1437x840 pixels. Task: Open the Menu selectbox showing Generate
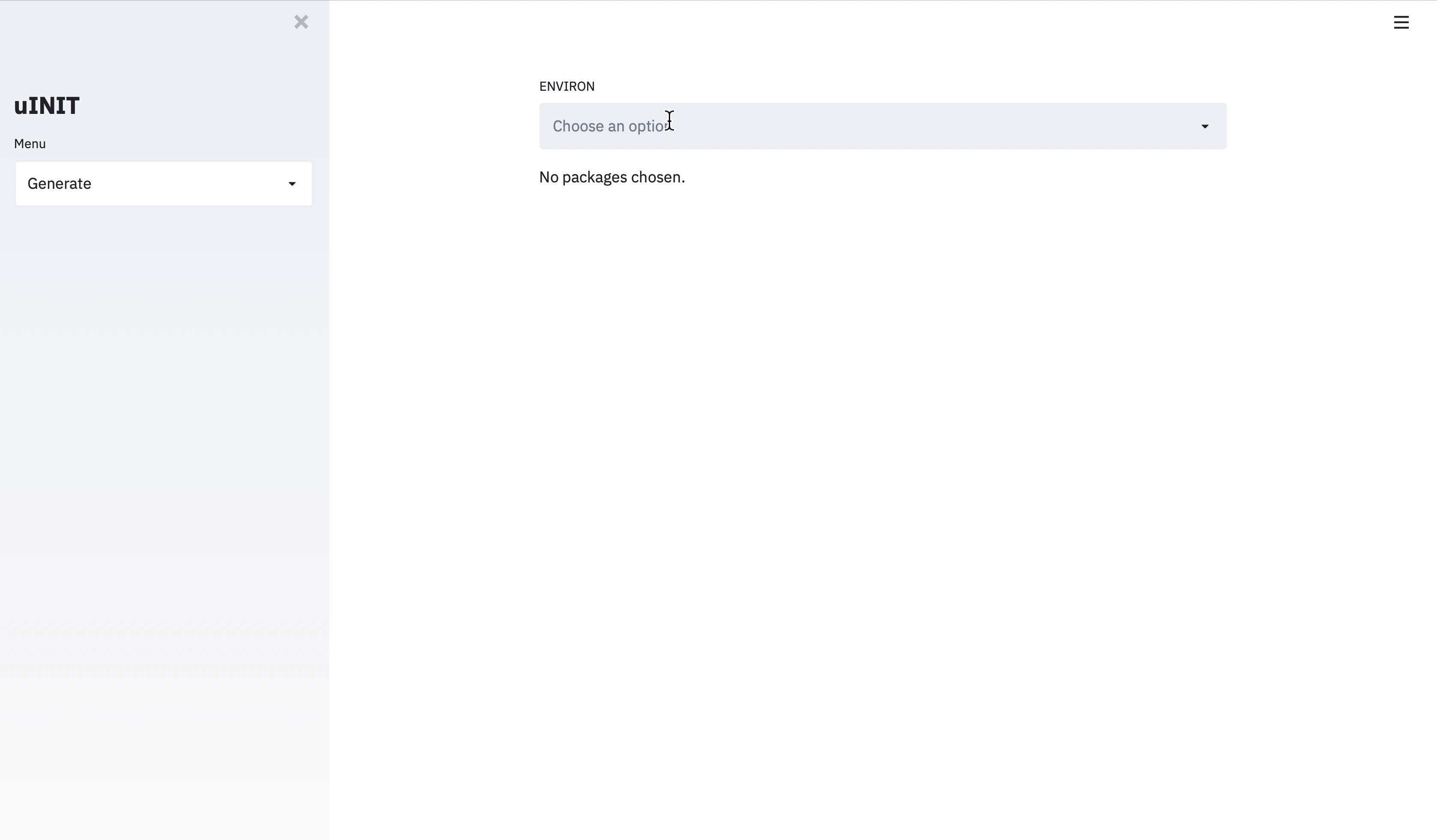coord(163,184)
